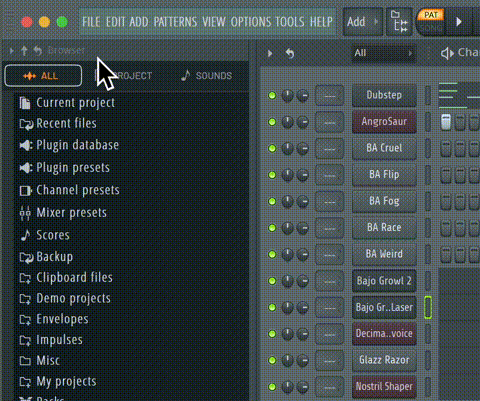The height and width of the screenshot is (401, 480).
Task: Click the browser collapse structure up-arrow icon
Action: [x=24, y=51]
